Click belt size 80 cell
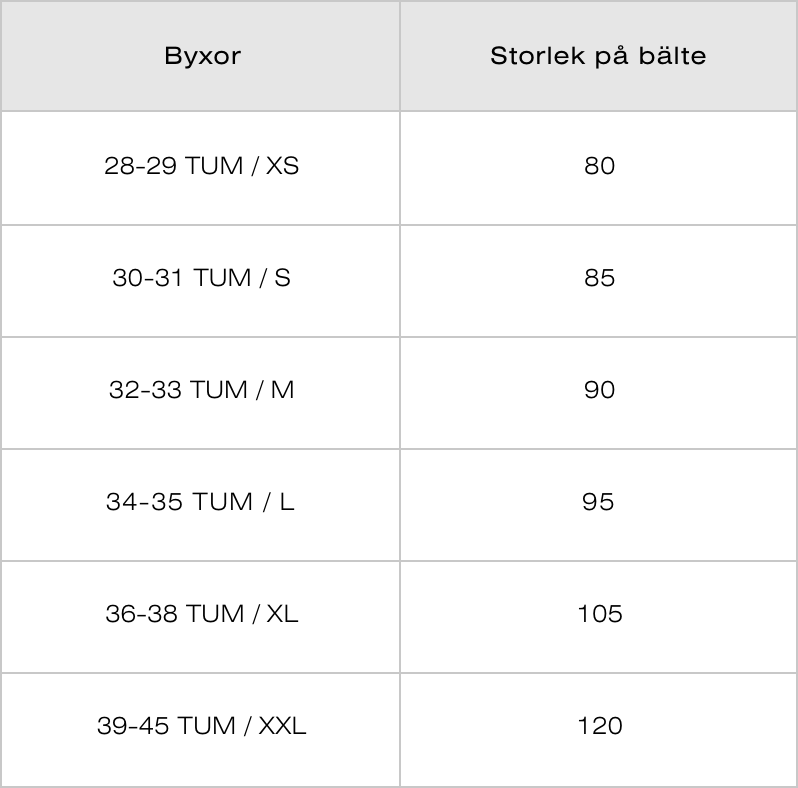This screenshot has height=788, width=798. 598,168
